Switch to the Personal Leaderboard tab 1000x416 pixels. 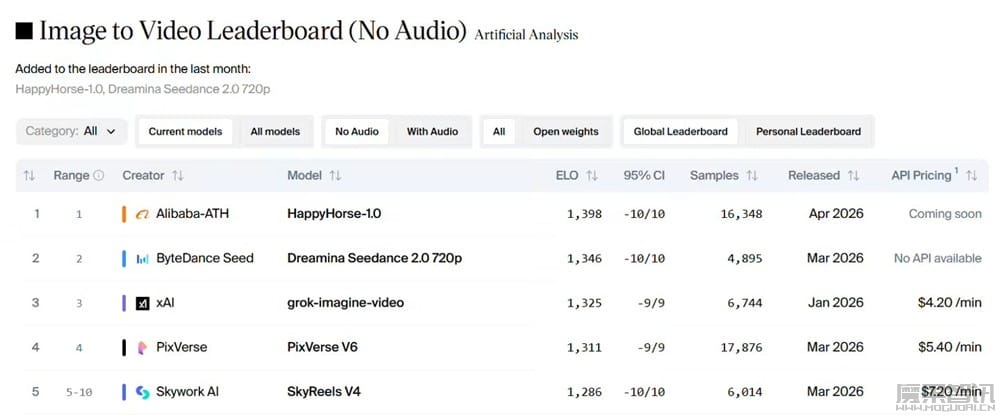[808, 132]
